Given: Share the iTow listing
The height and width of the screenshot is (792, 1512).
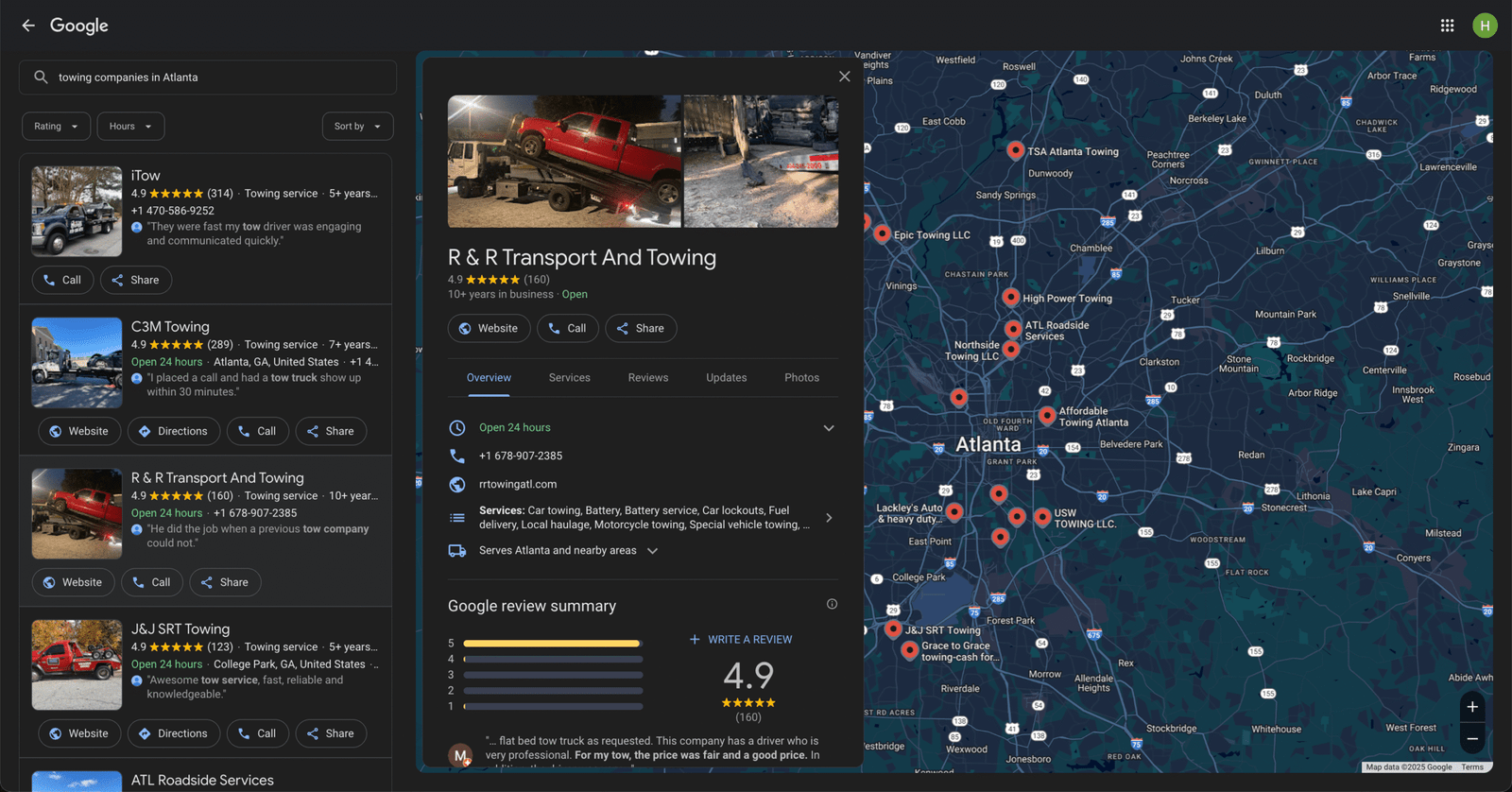Looking at the screenshot, I should 136,280.
